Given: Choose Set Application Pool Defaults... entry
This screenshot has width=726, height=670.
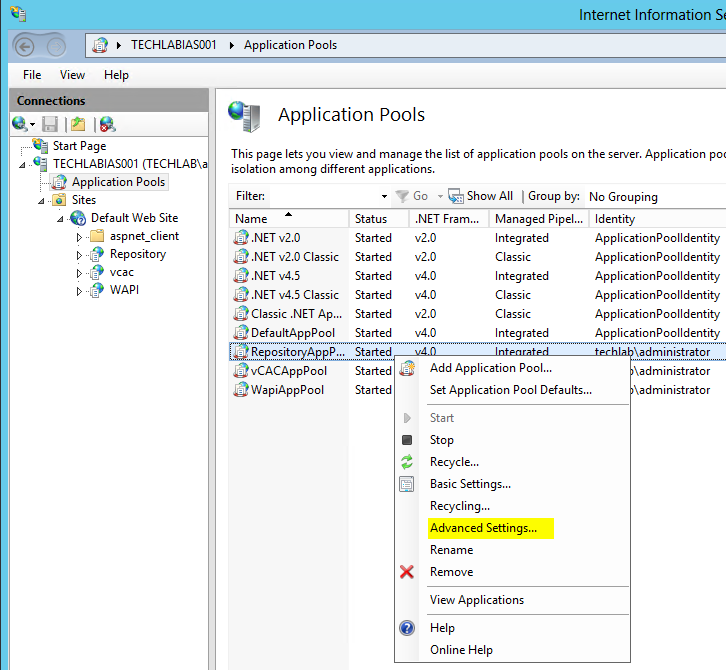Looking at the screenshot, I should point(511,390).
